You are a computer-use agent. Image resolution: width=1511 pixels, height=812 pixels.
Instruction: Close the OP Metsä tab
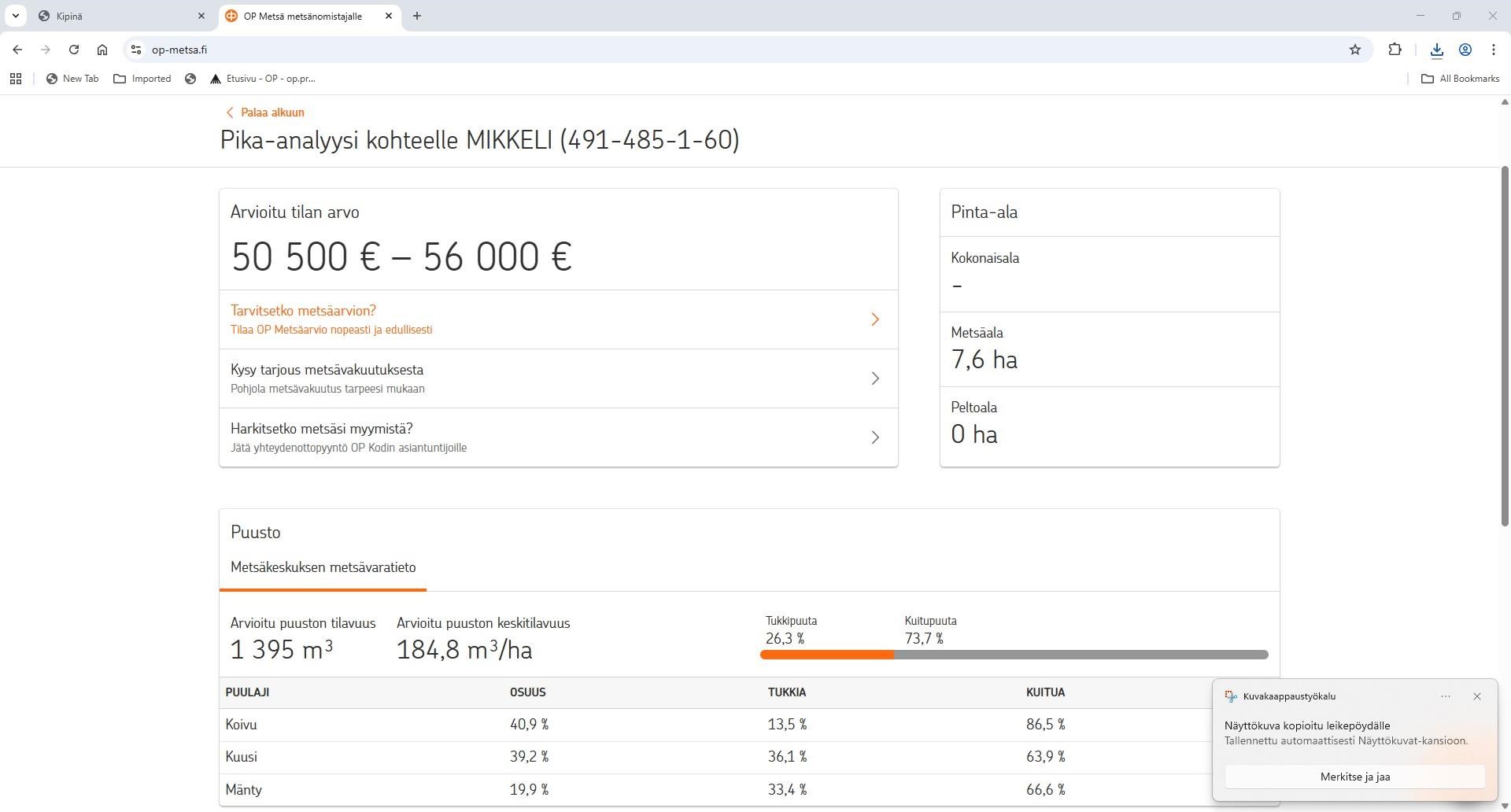click(x=389, y=16)
